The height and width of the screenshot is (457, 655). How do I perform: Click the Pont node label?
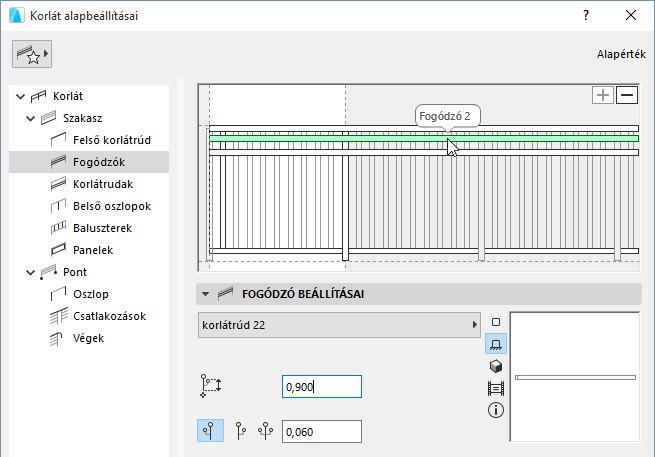(75, 272)
